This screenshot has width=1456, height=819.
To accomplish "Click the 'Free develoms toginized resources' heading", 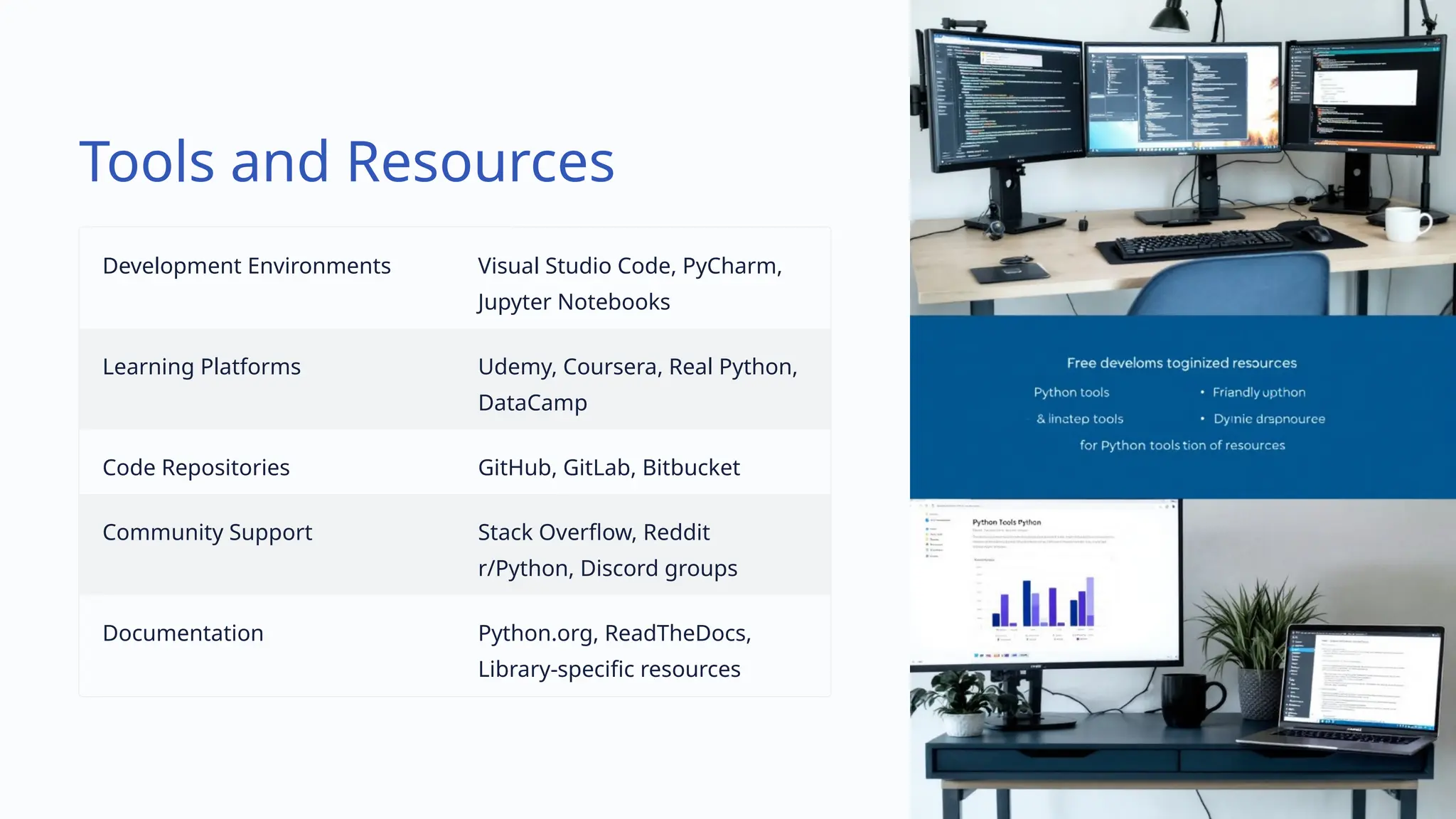I will [x=1182, y=363].
